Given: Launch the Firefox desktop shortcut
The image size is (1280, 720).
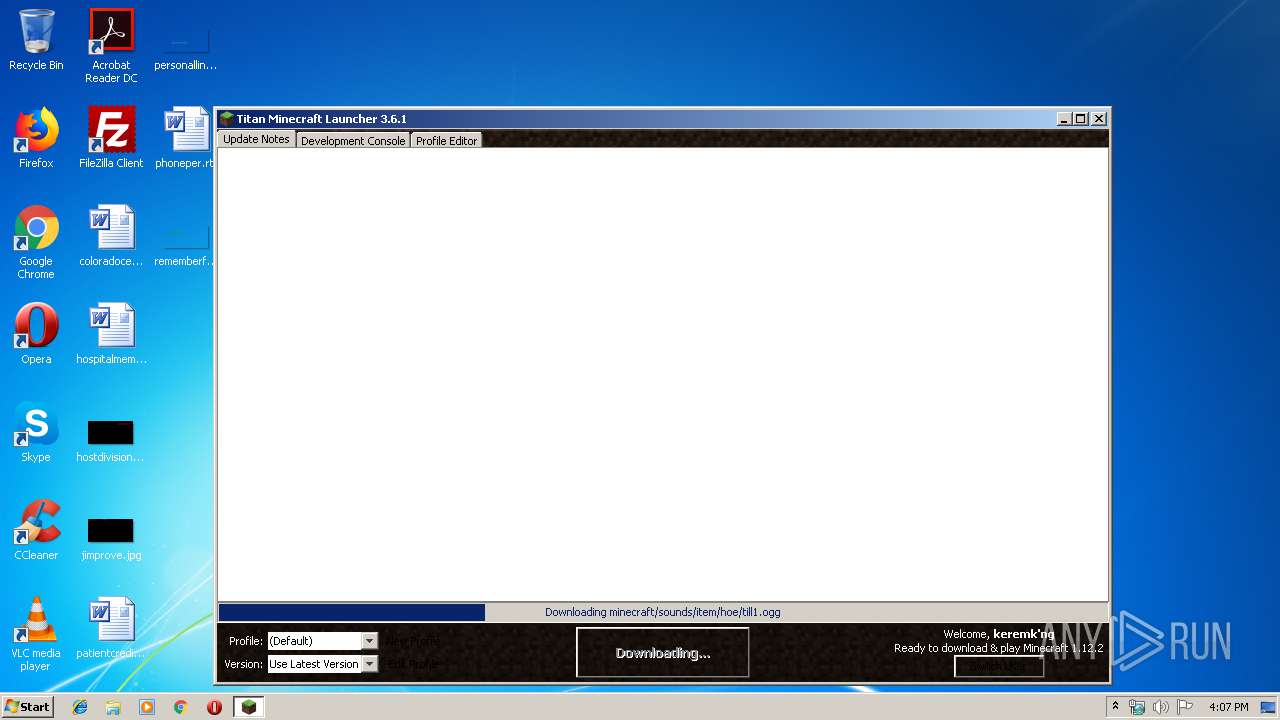Looking at the screenshot, I should (36, 138).
